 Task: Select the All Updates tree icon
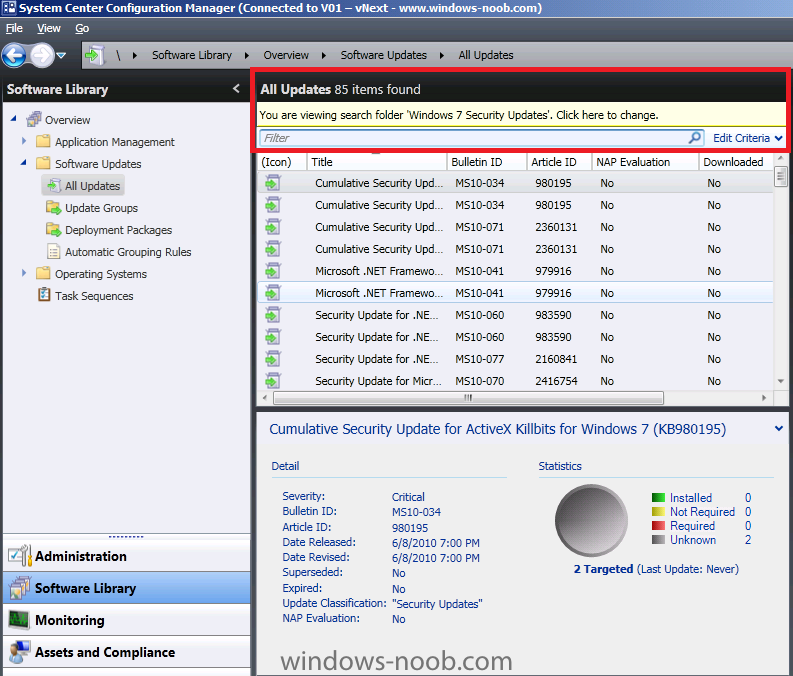(x=54, y=186)
